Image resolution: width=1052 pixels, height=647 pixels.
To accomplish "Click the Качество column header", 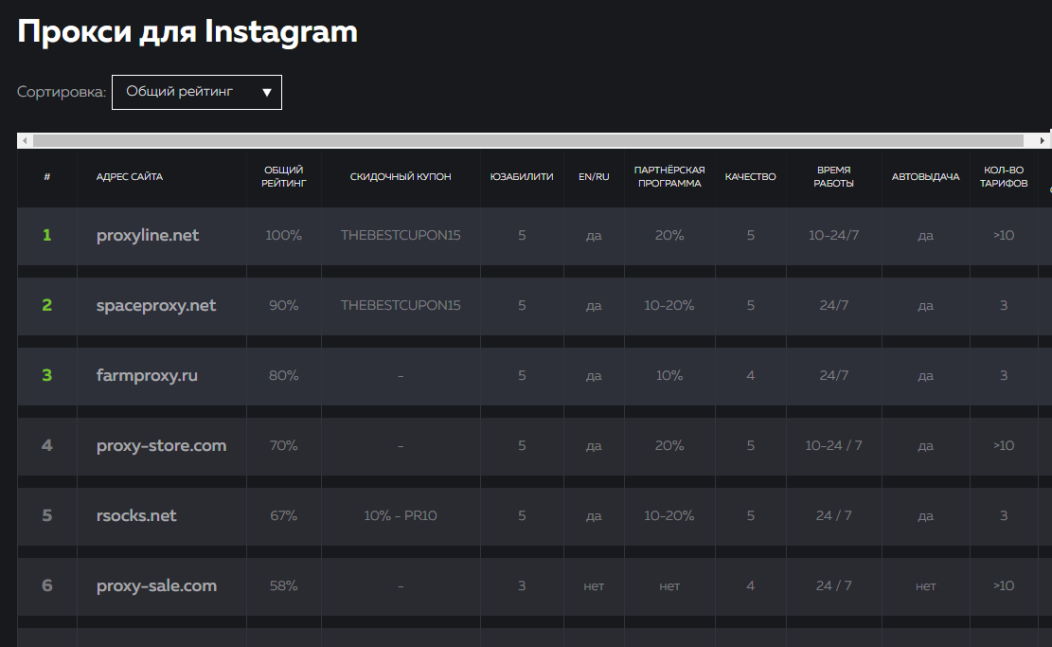I will pos(750,177).
